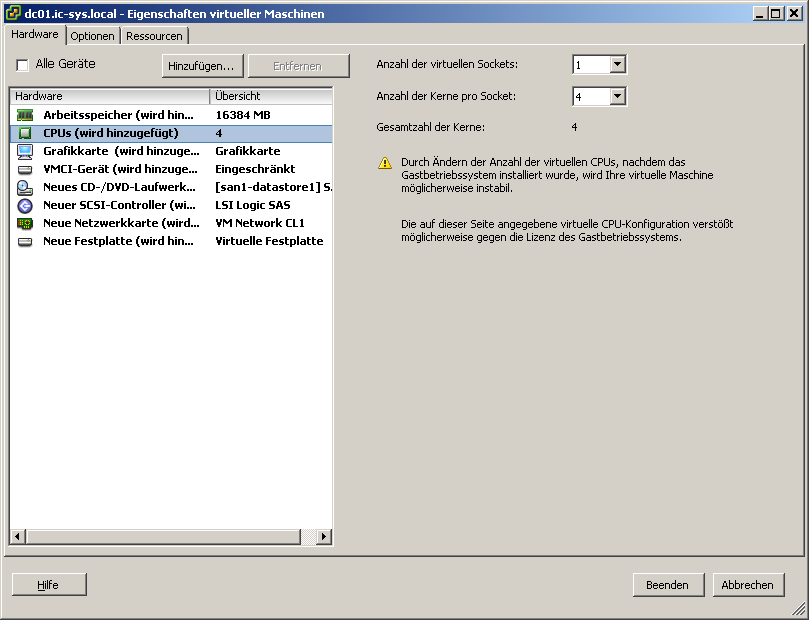Open the Kerne pro Socket dropdown
The image size is (809, 620).
[617, 97]
